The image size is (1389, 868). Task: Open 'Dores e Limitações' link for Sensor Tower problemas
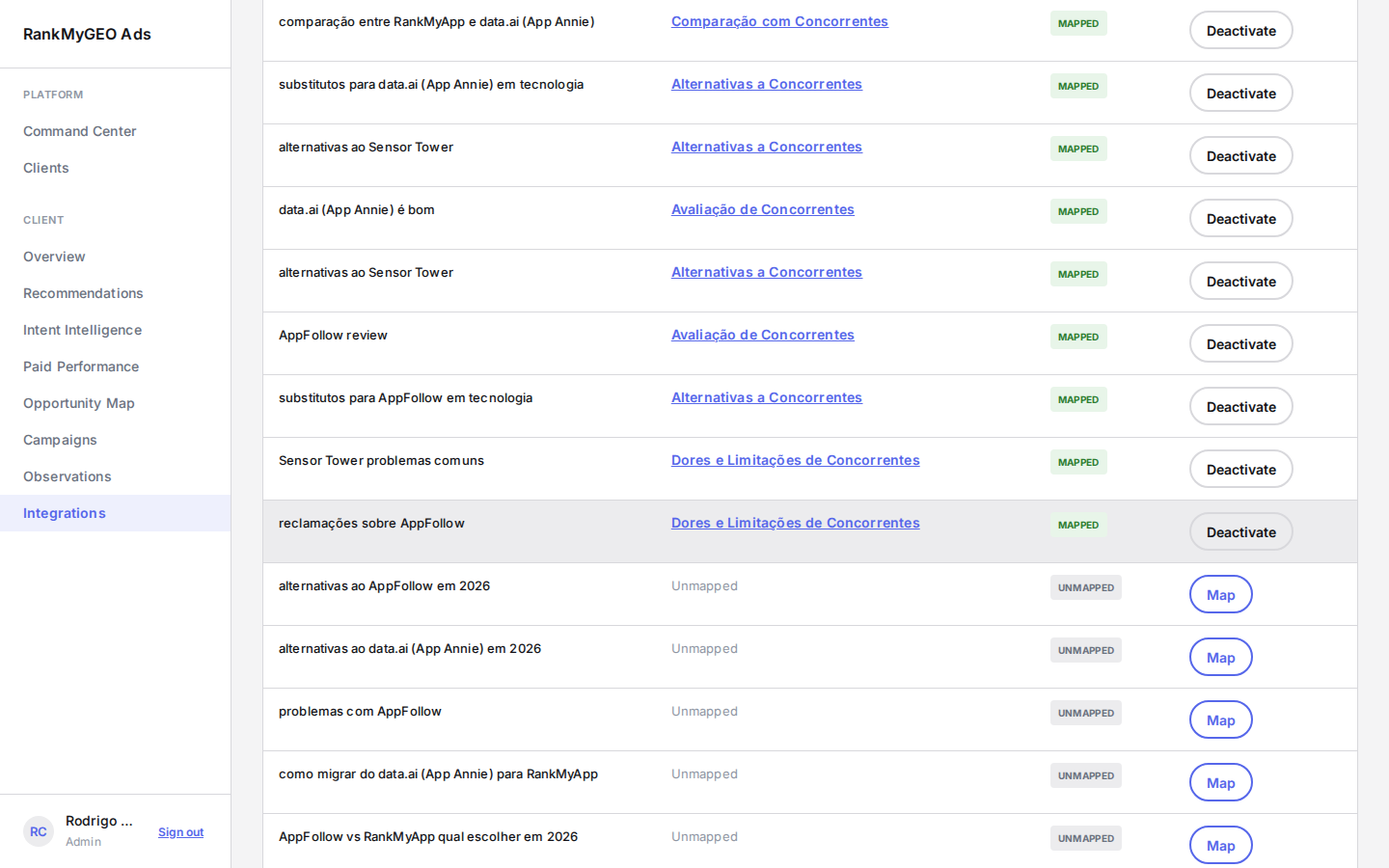click(796, 460)
